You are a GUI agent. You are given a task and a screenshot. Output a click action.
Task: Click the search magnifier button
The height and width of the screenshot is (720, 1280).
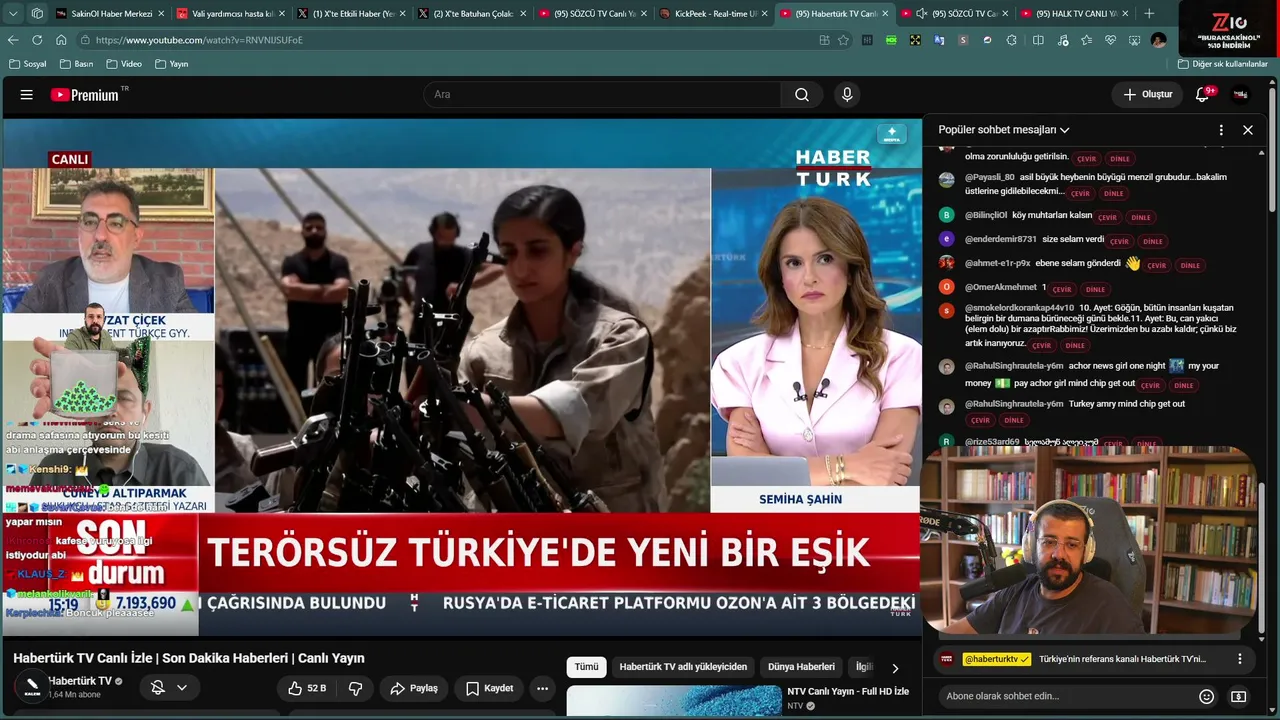(802, 95)
